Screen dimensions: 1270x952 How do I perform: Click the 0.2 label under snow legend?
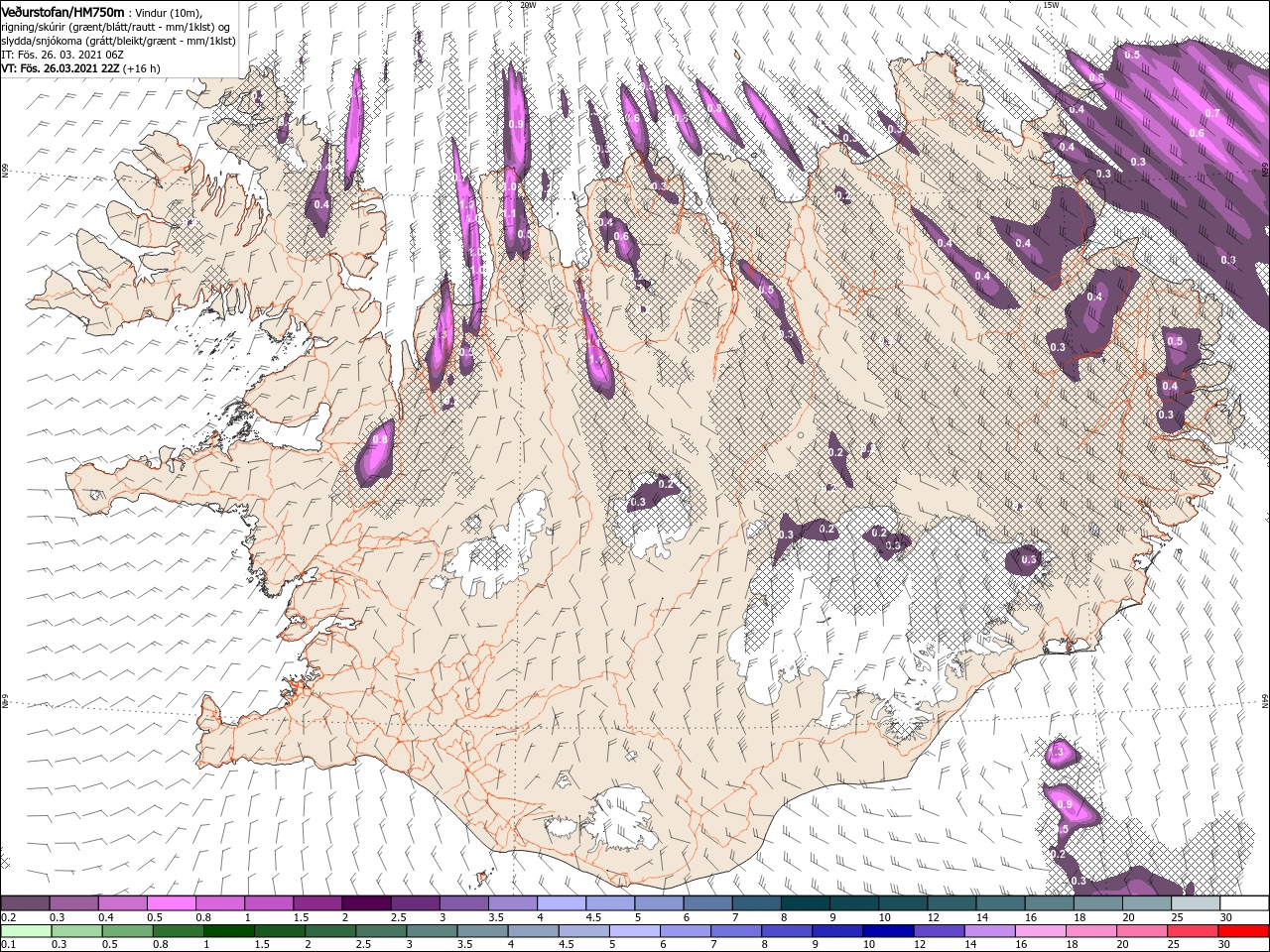[9, 917]
